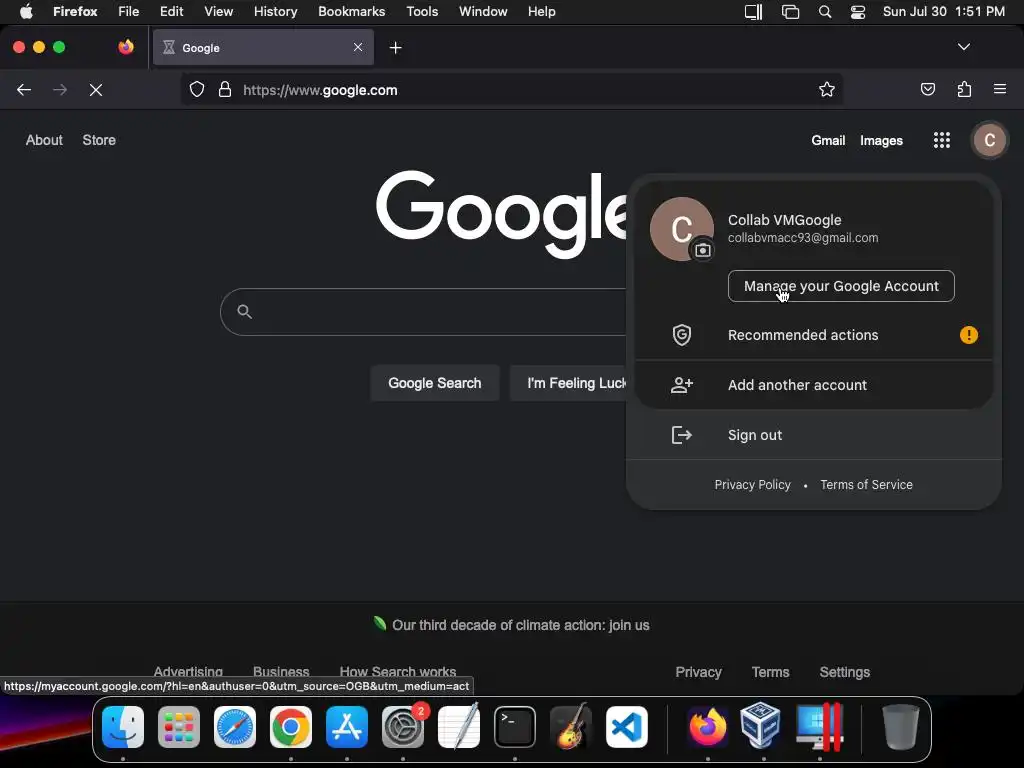Click I'm Feeling Lucky button
Viewport: 1024px width, 768px height.
coord(569,383)
